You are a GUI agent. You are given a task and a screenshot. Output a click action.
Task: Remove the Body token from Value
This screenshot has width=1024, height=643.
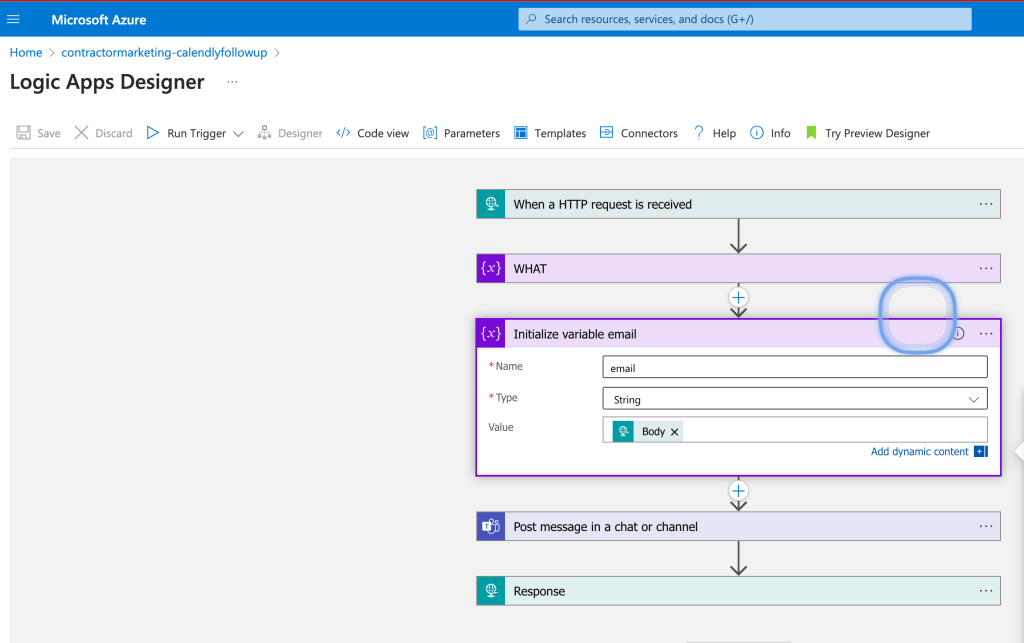675,432
